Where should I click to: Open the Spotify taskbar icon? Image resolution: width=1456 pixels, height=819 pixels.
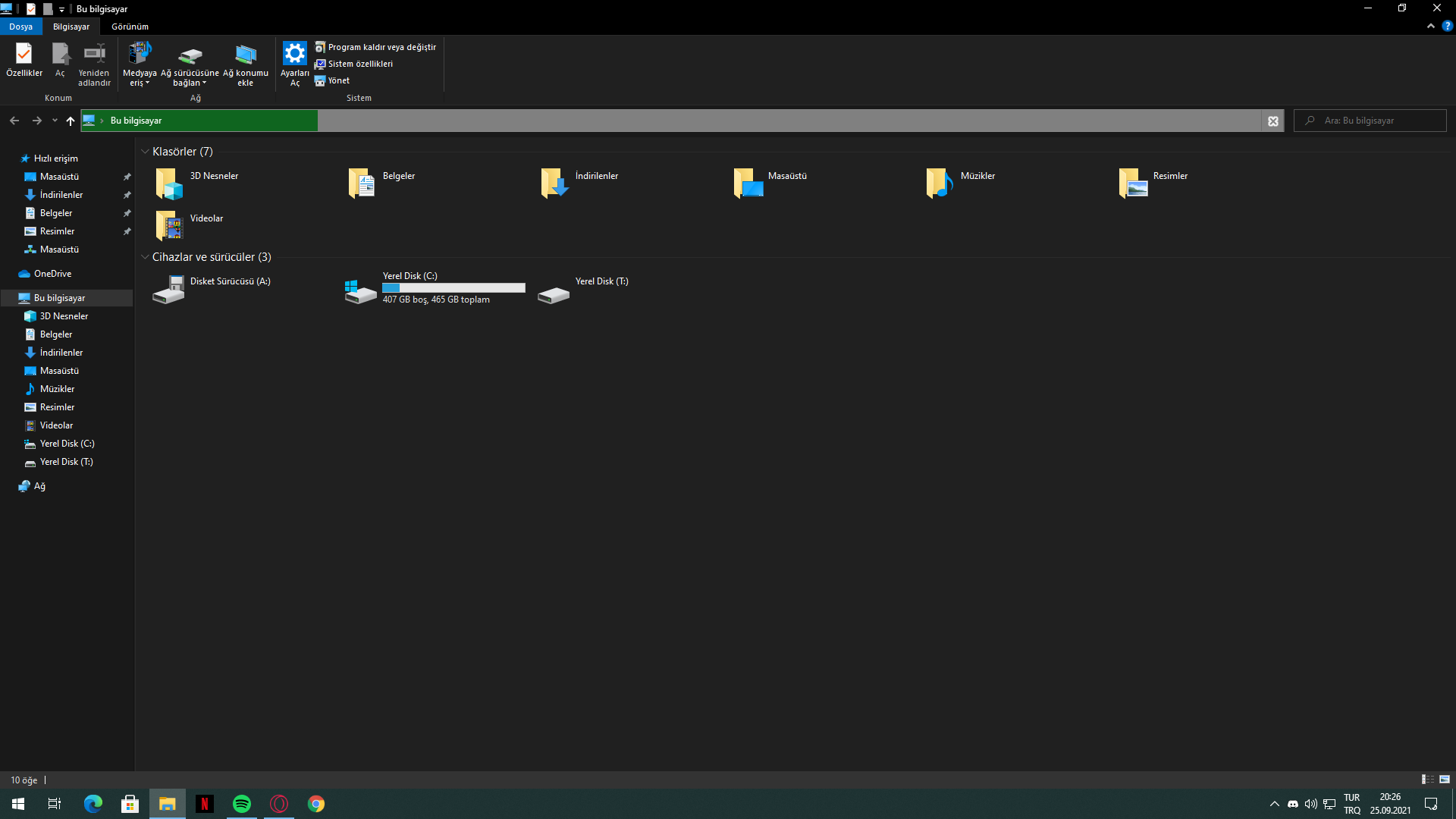pos(242,804)
